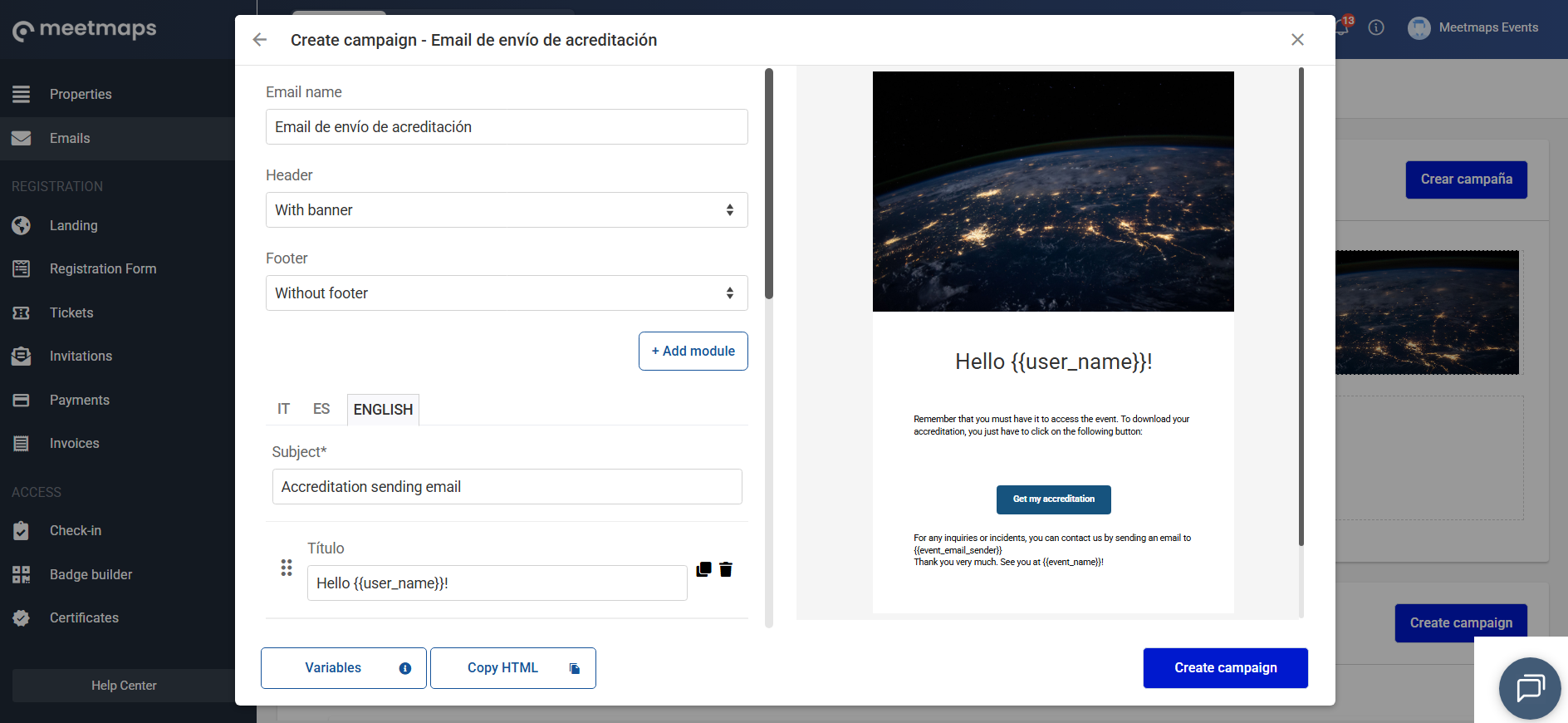Click the Earth banner image in preview

point(1053,191)
